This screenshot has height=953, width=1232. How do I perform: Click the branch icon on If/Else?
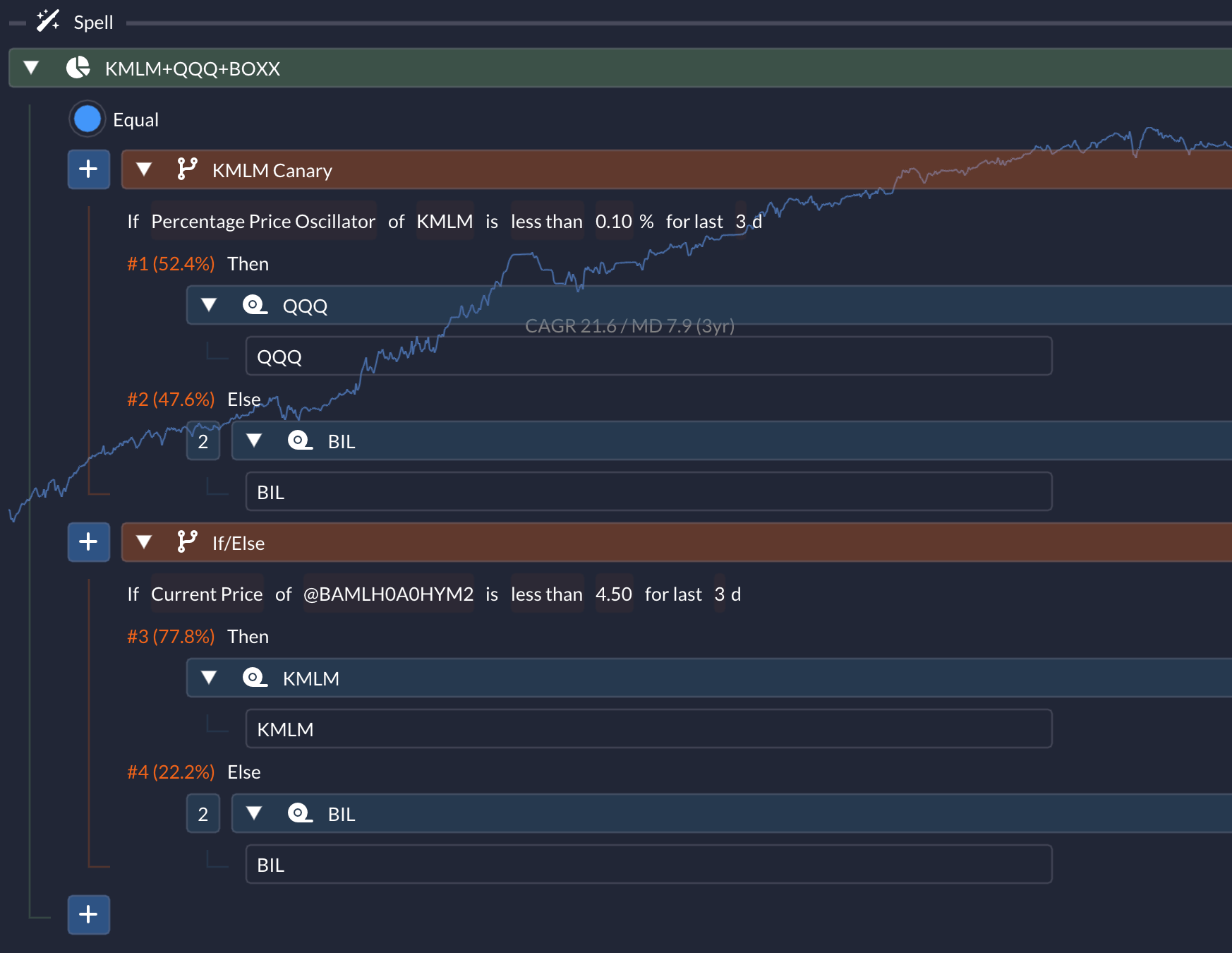point(187,541)
